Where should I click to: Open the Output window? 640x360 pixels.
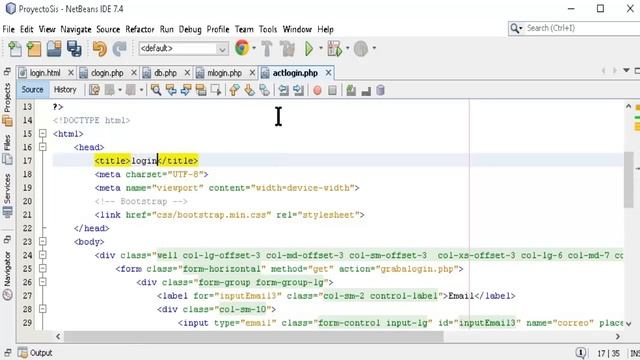[x=35, y=353]
